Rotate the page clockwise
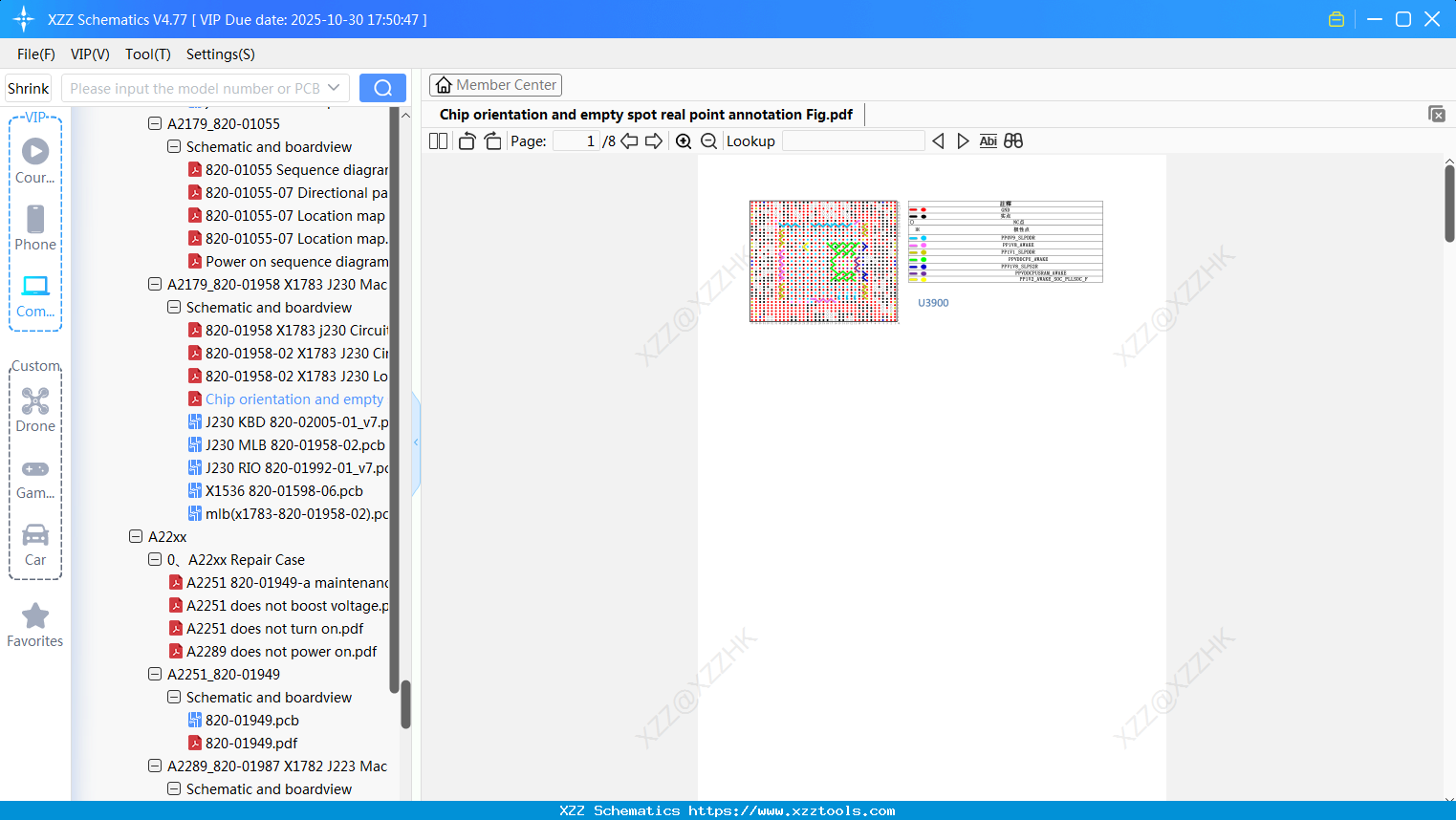 point(492,140)
